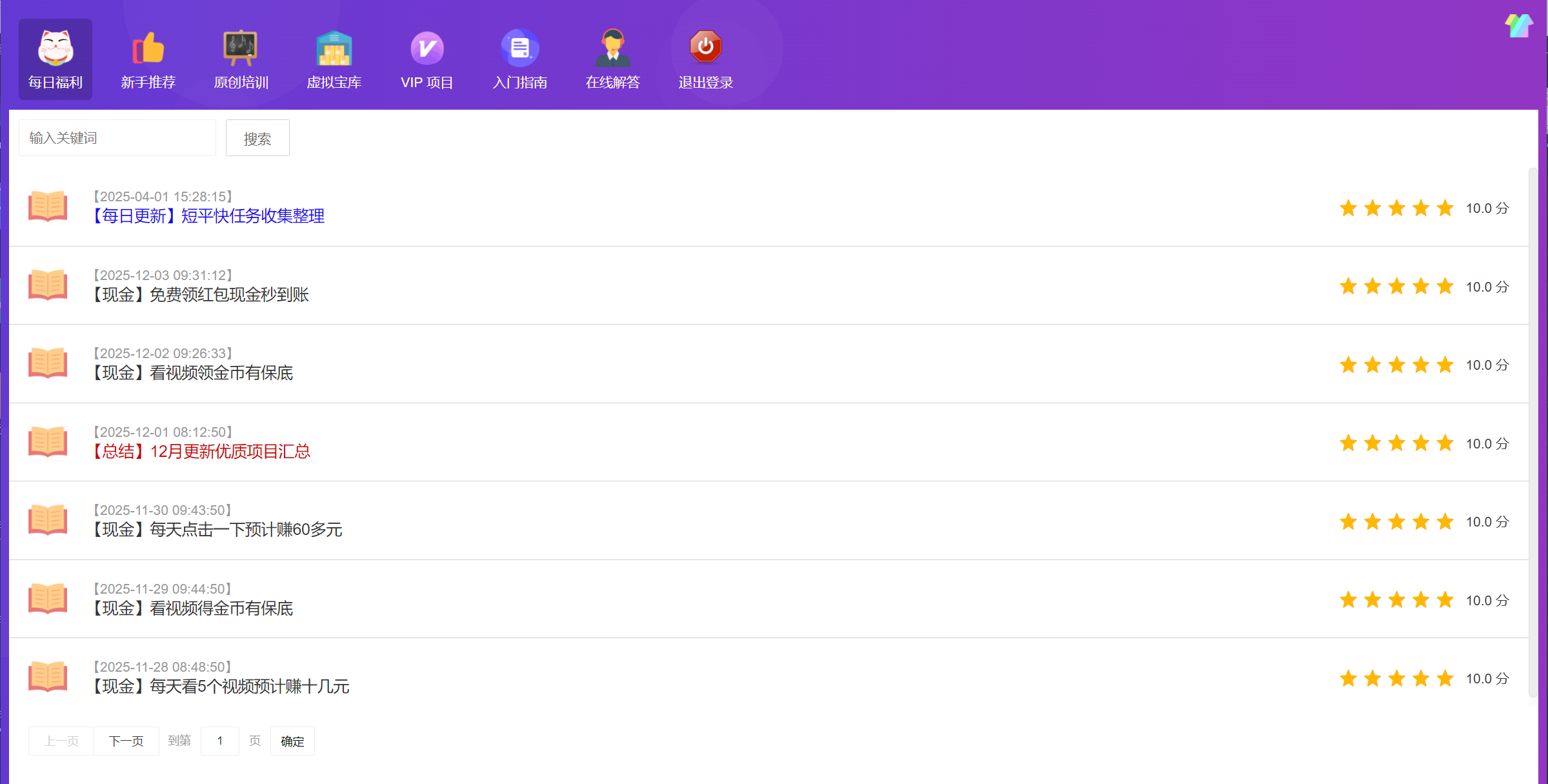This screenshot has height=784, width=1548.
Task: Confirm the page jump with 确定
Action: pos(292,741)
